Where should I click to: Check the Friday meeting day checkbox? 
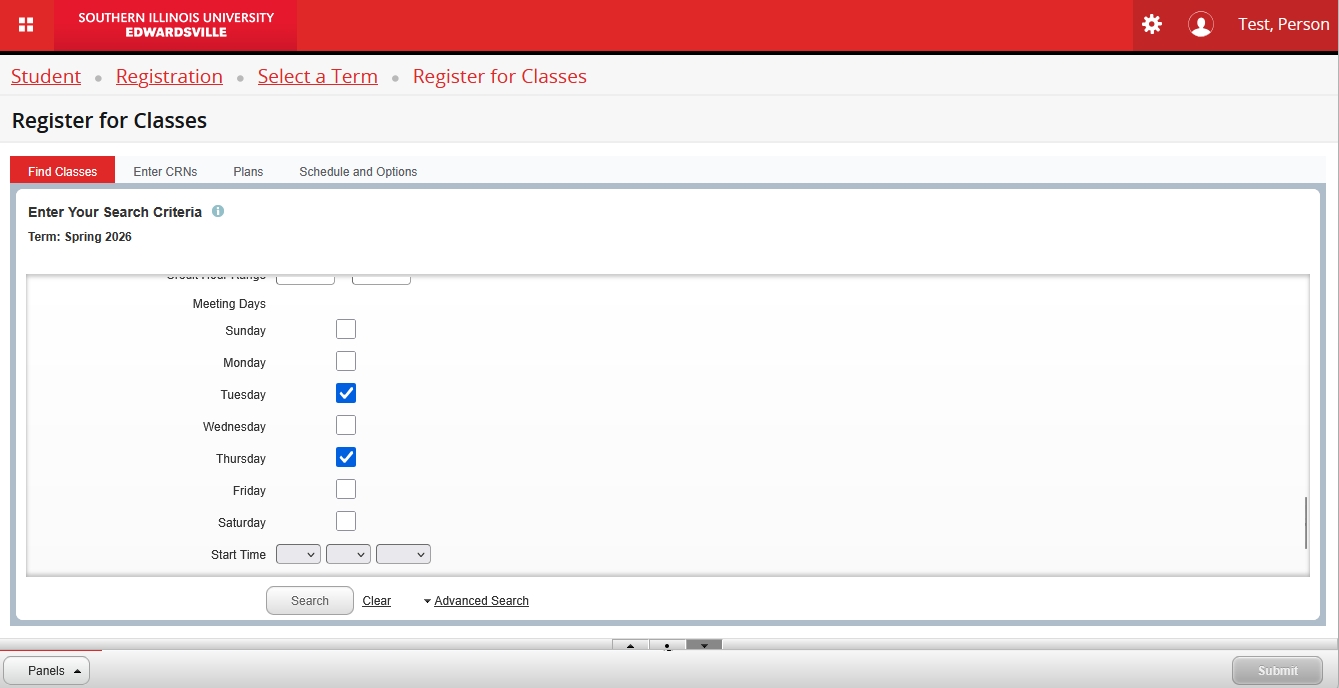click(346, 489)
